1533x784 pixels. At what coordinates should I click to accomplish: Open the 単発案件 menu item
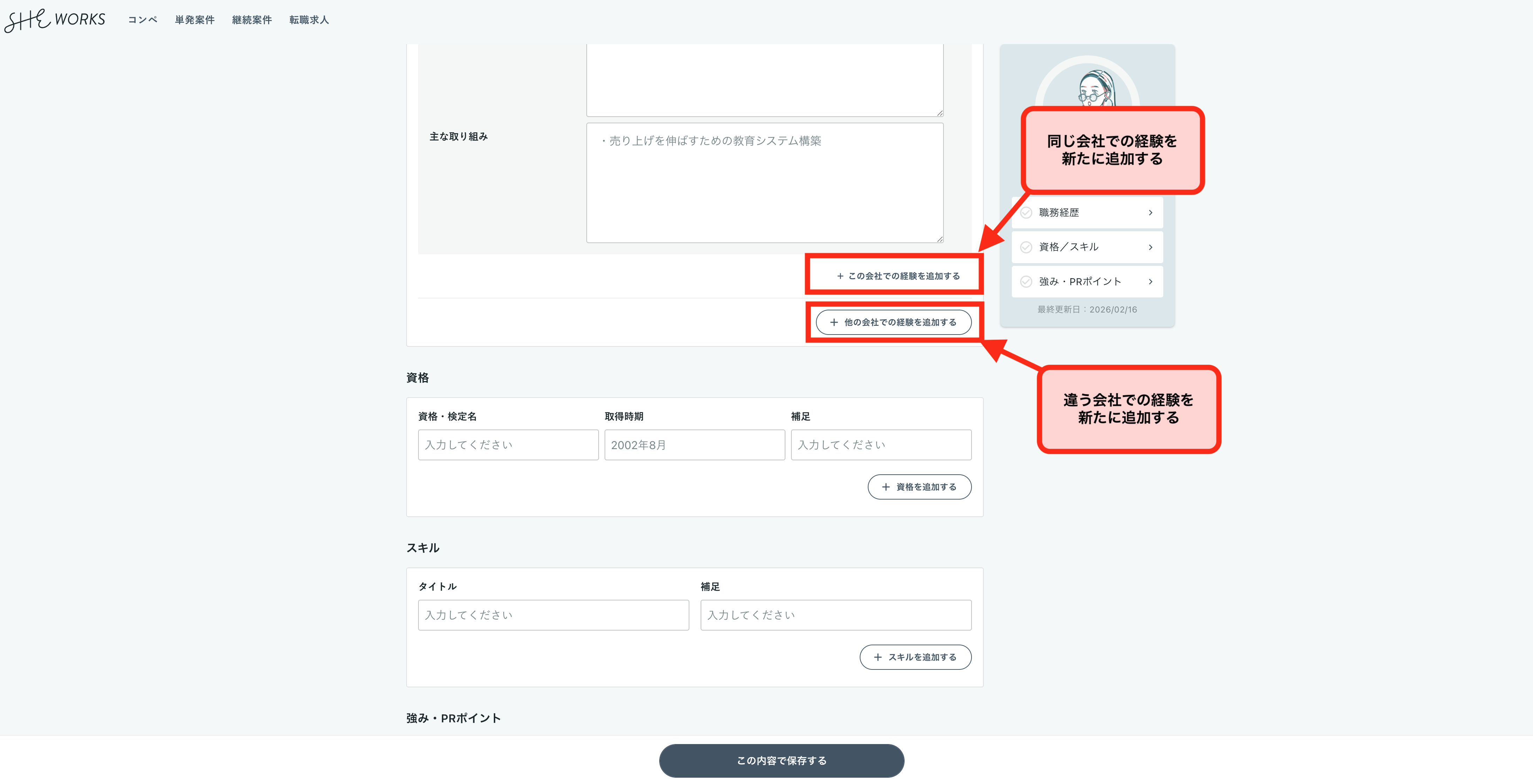tap(195, 20)
